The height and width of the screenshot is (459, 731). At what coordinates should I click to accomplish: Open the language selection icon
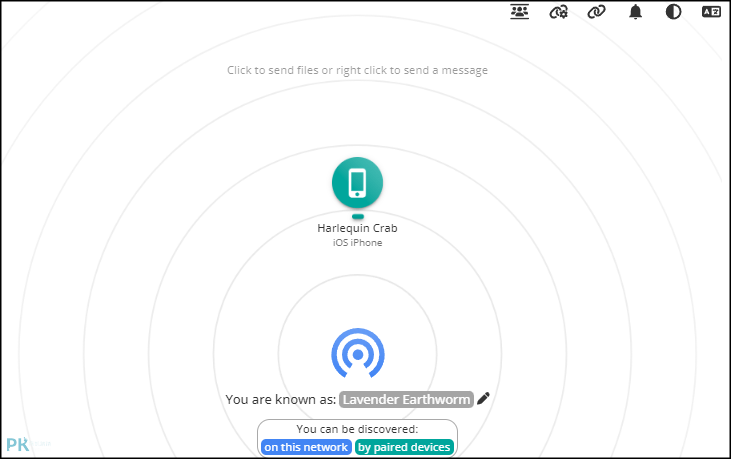point(711,12)
